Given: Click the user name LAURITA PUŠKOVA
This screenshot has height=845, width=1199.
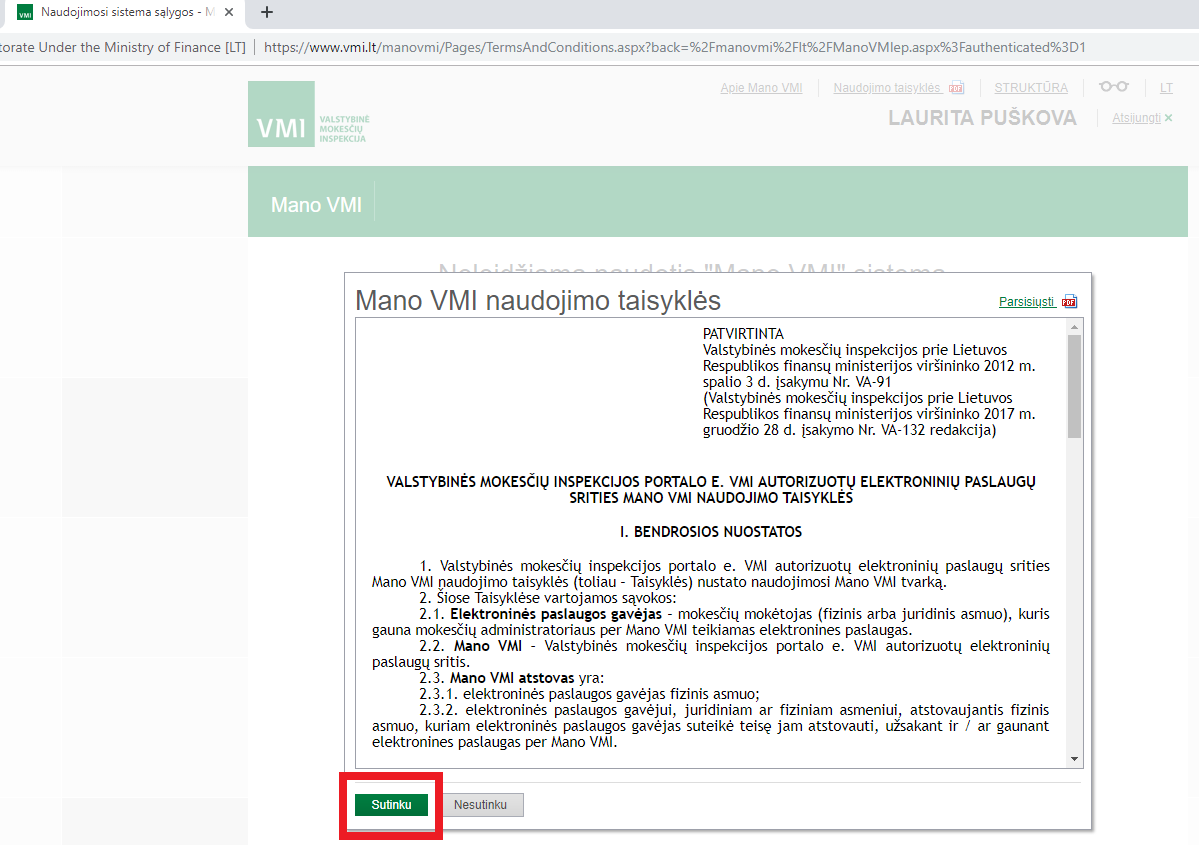Looking at the screenshot, I should [x=983, y=118].
